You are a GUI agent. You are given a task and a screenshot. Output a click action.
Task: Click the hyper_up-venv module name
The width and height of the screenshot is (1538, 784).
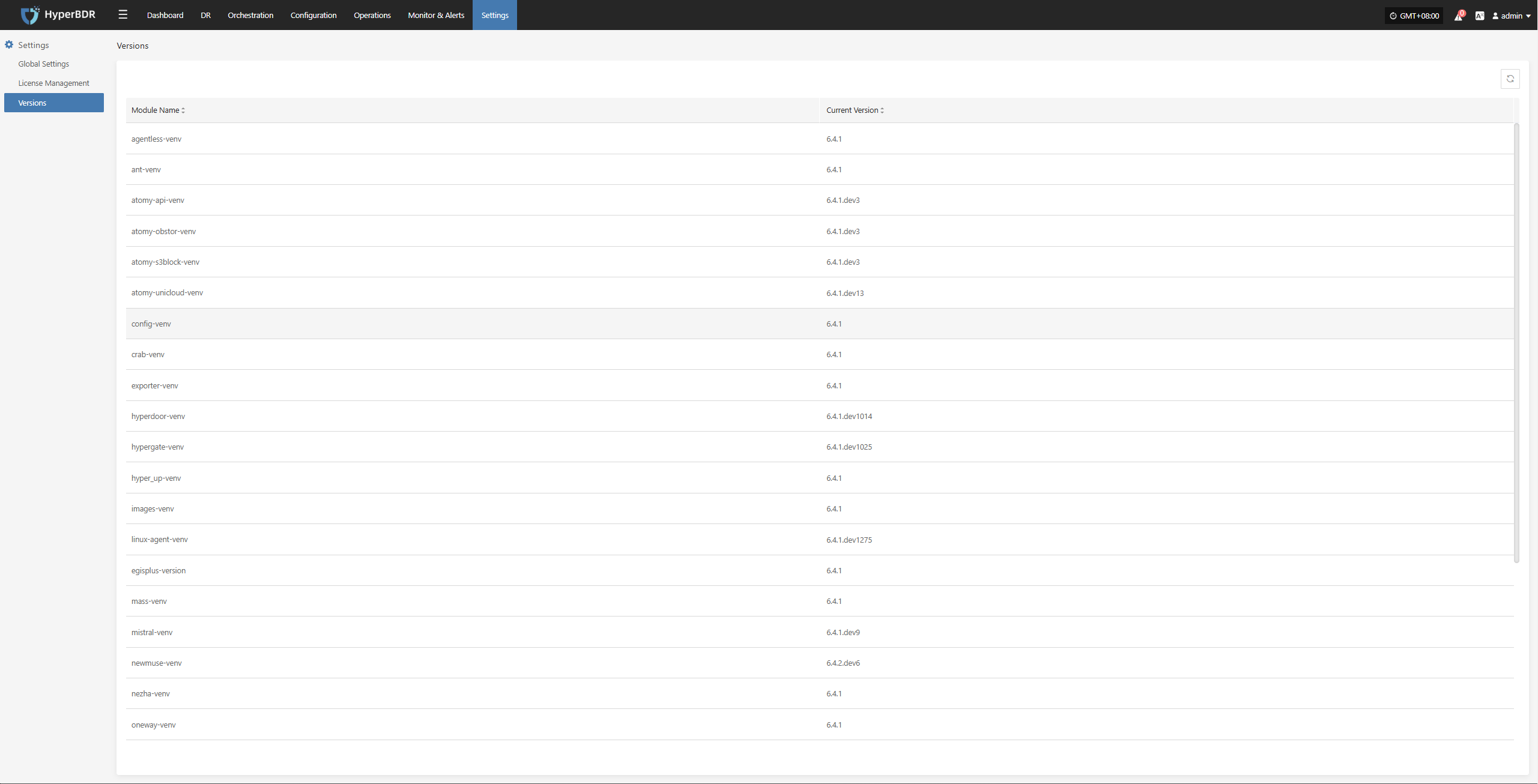156,478
